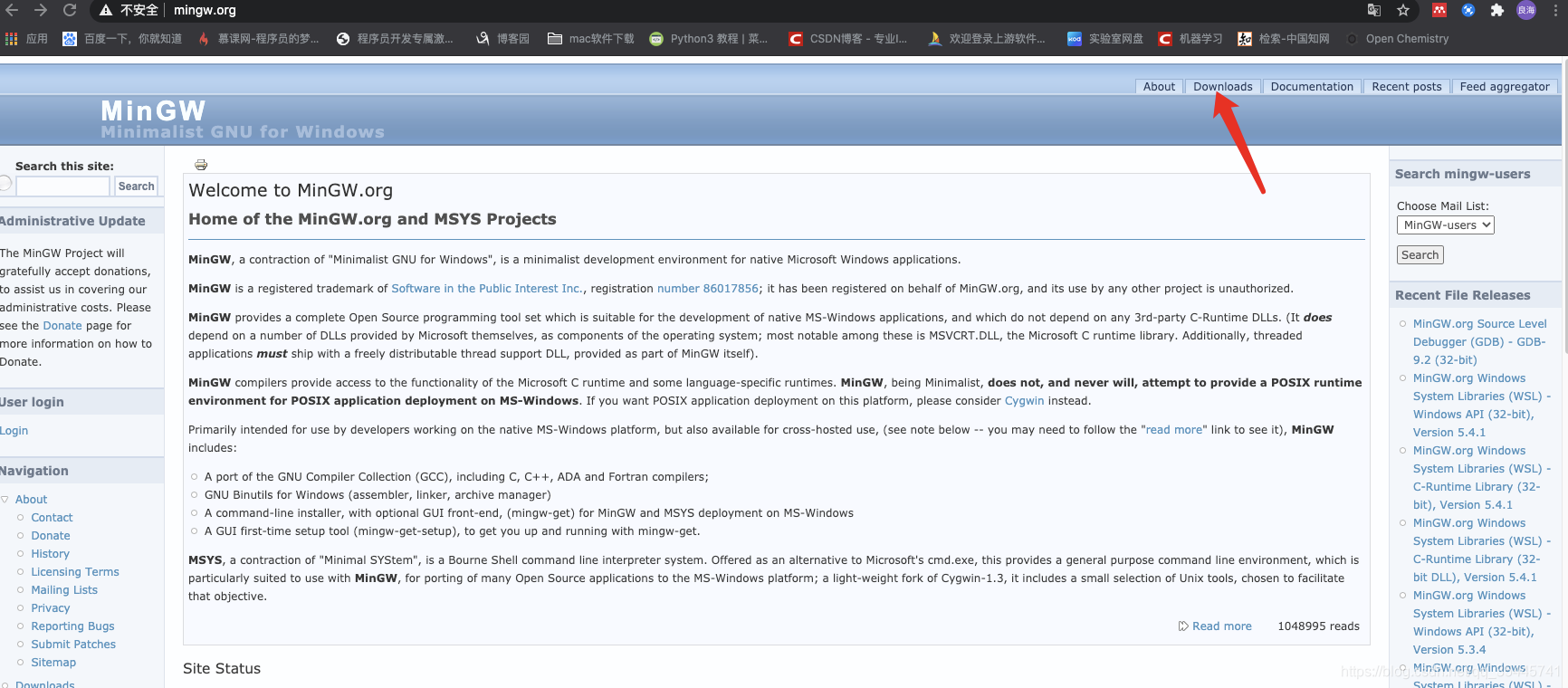This screenshot has width=1568, height=688.
Task: Open the 博客园 bookmark
Action: (x=502, y=39)
